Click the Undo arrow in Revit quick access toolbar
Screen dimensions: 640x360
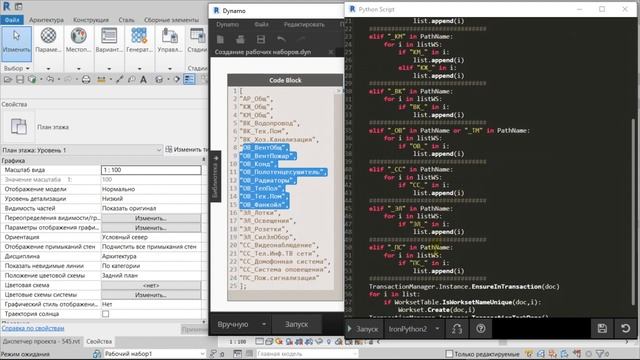coord(50,80)
